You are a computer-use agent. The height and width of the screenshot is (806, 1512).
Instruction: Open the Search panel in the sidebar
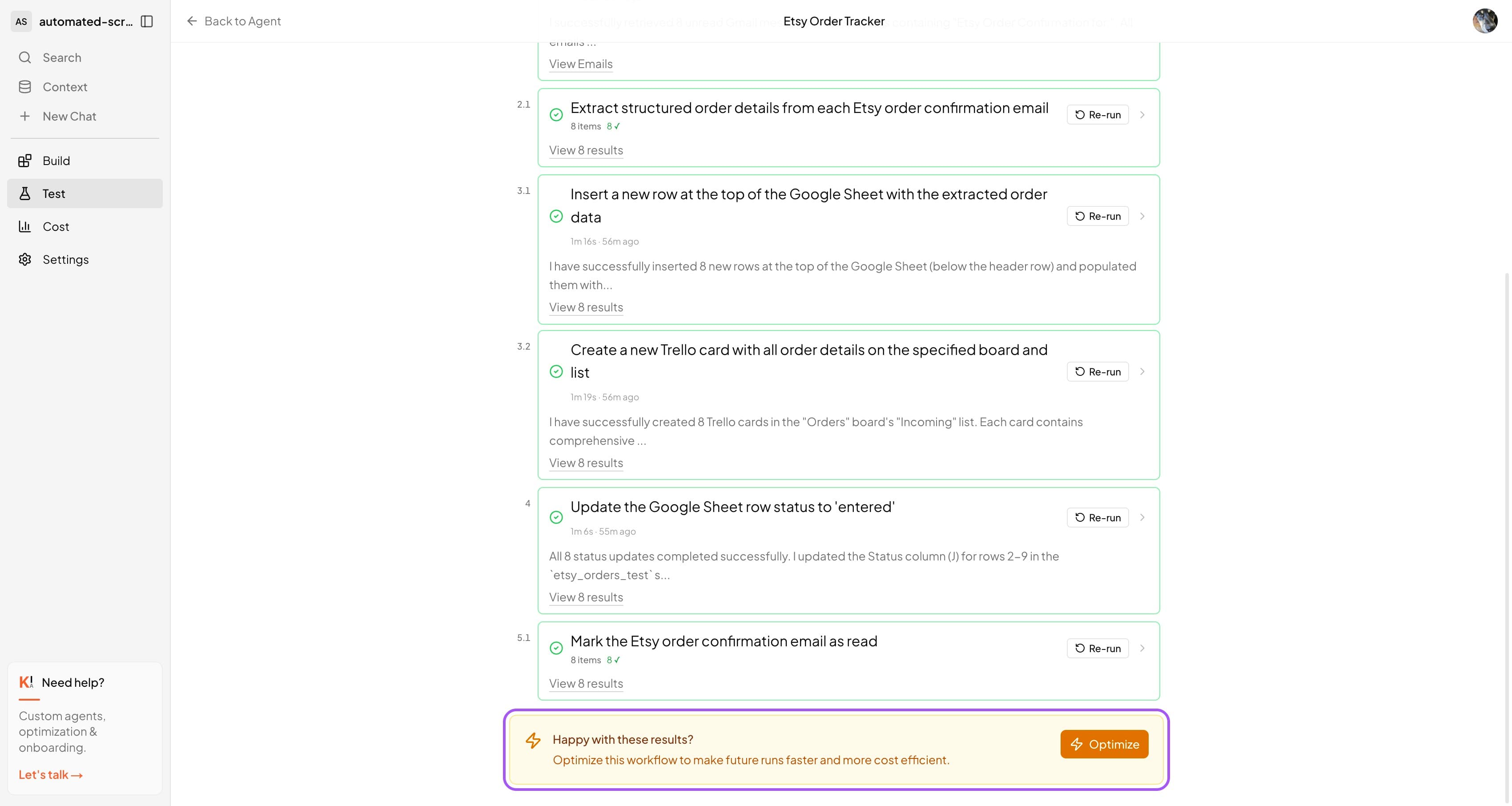point(25,57)
